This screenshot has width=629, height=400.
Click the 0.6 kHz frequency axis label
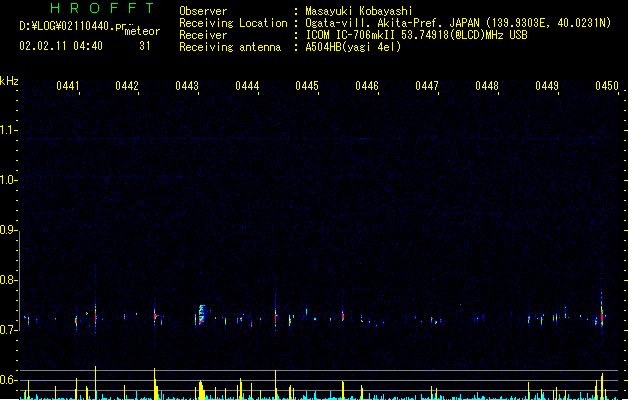point(8,380)
